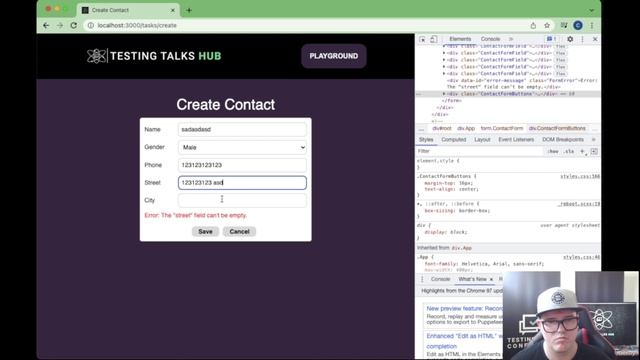Open the drawer three-dot menu

(x=422, y=279)
